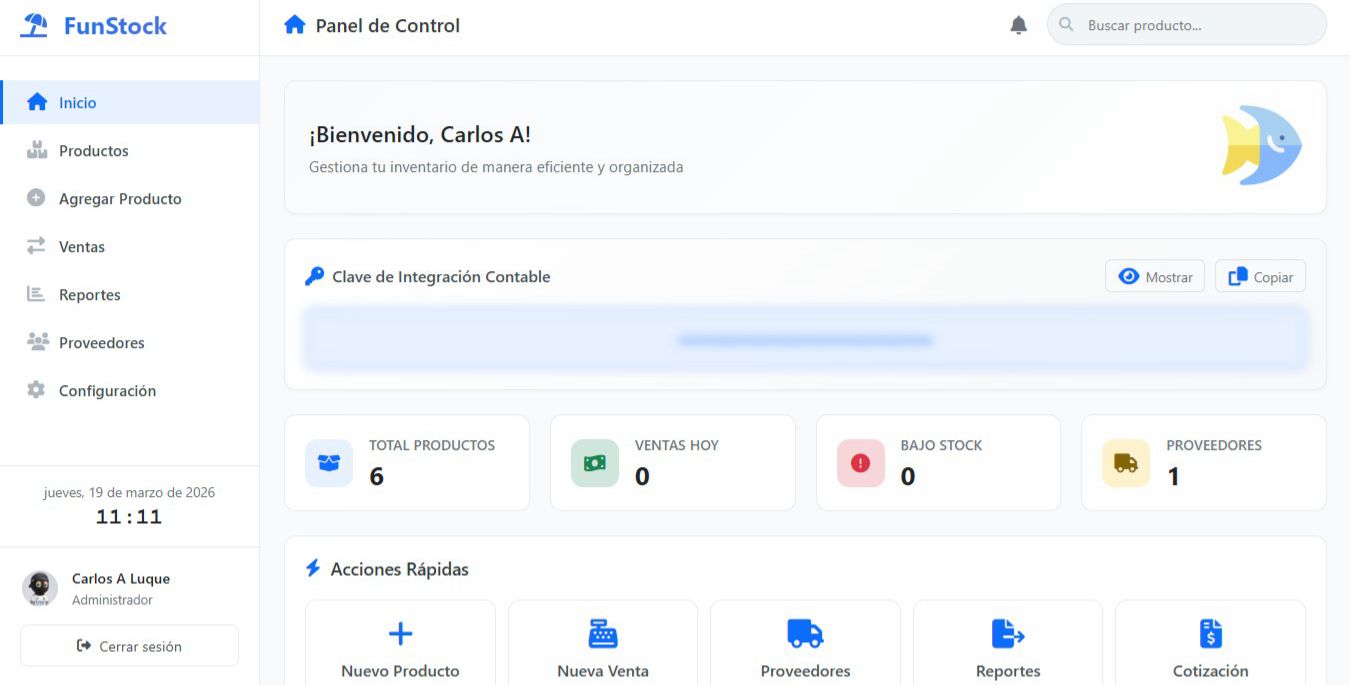Select Inicio in the sidebar menu
1350x685 pixels.
76,102
